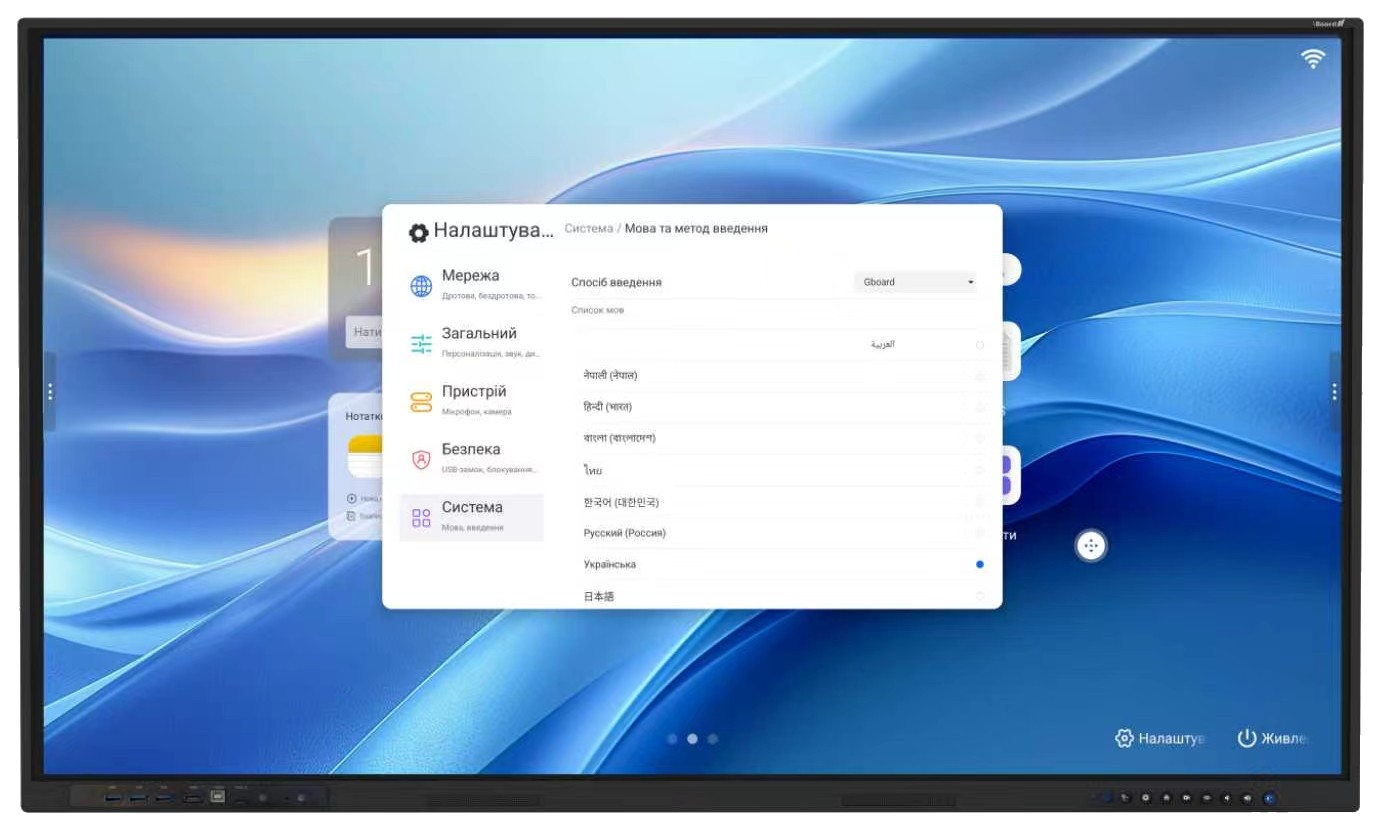
Task: Go to the third home page dot
Action: point(712,739)
